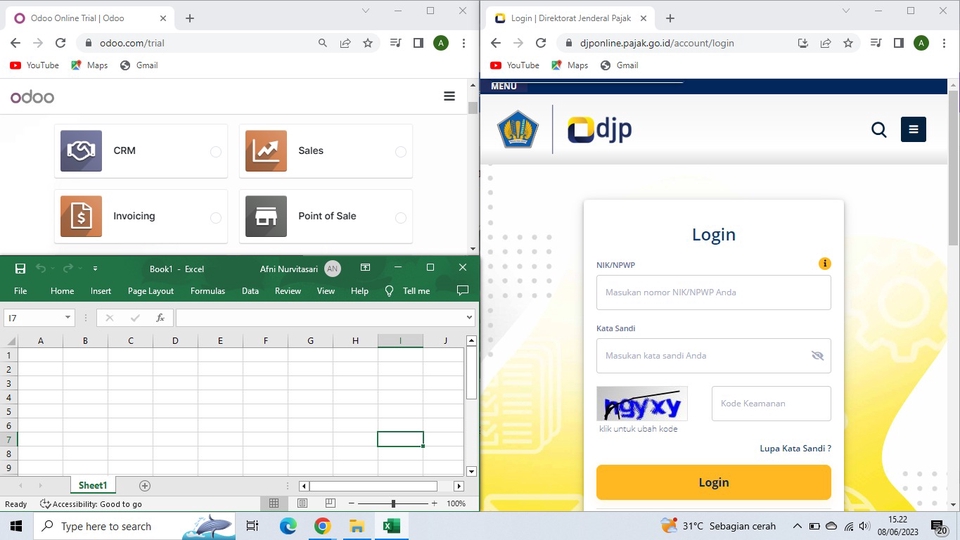Screen dimensions: 960x540
Task: Open Microsoft Edge from taskbar
Action: point(288,526)
